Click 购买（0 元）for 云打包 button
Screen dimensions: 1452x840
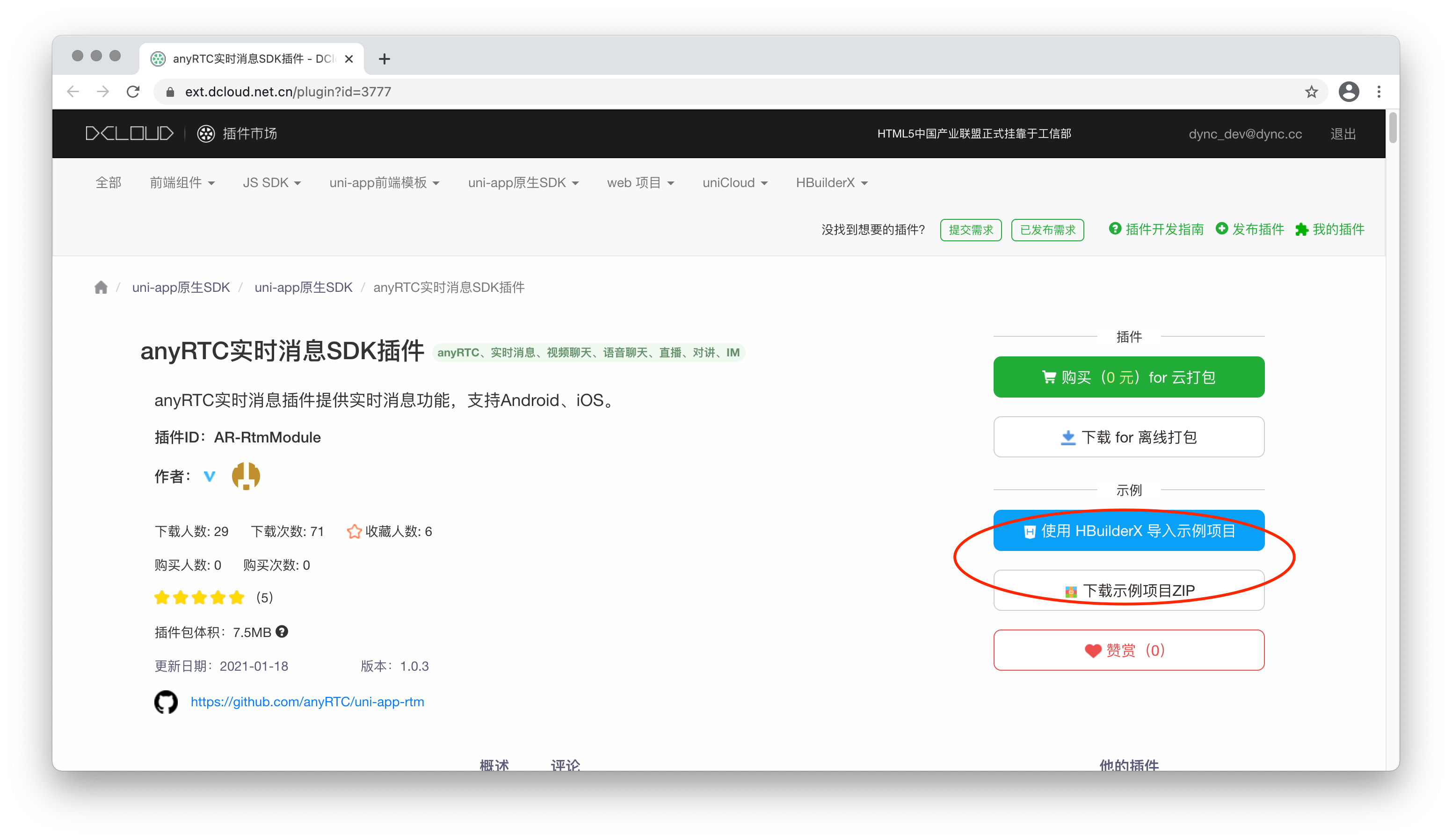(1129, 377)
